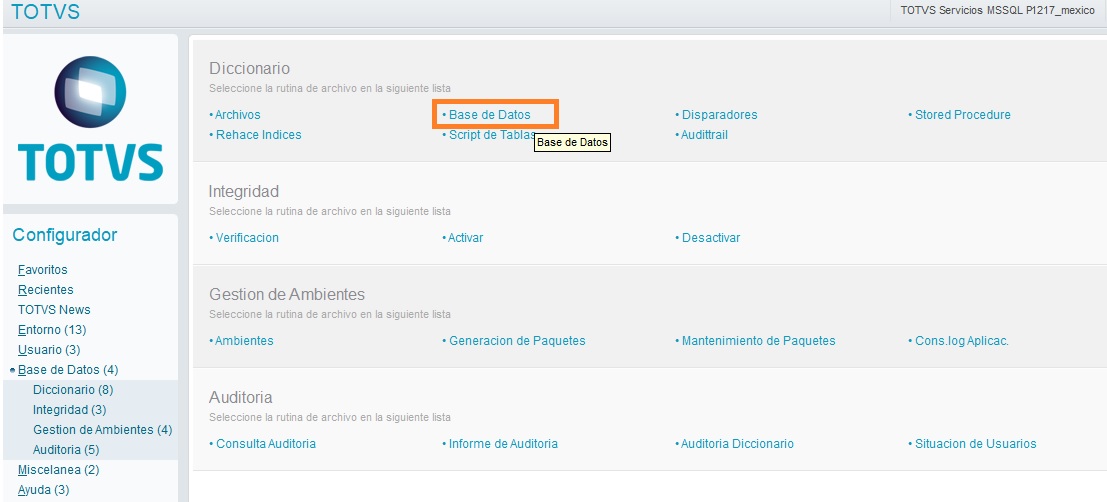Screen dimensions: 1107x502
Task: Select Favoritos in Configurador menu
Action: pyautogui.click(x=42, y=270)
